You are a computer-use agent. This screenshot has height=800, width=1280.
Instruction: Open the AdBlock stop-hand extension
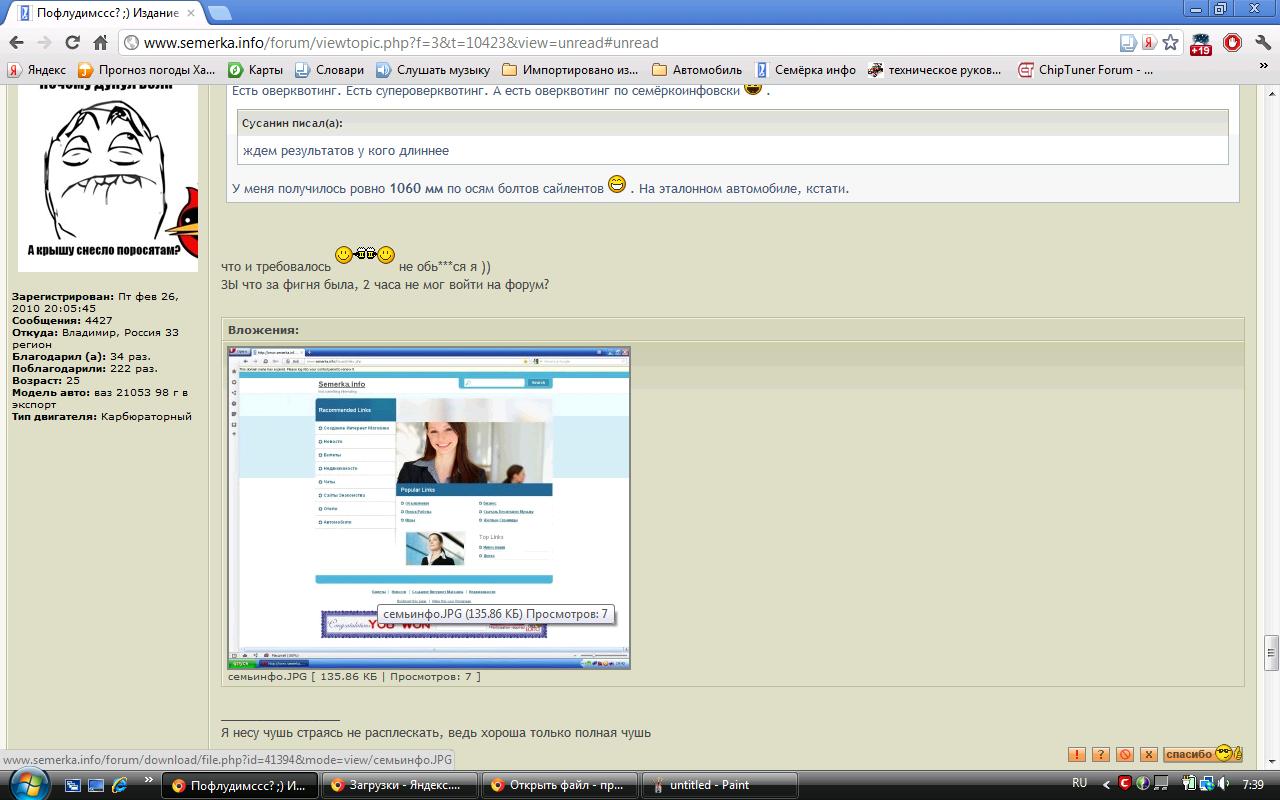(x=1232, y=43)
